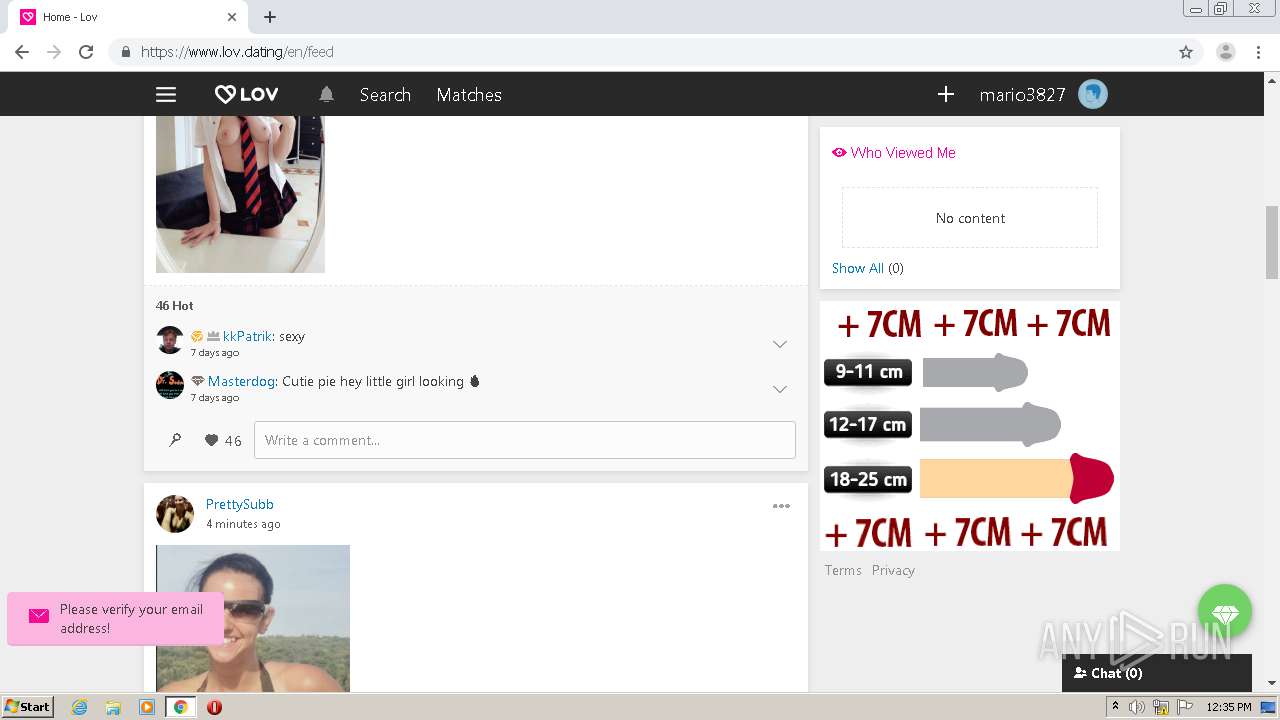Open the volume tray icon
Screen dimensions: 1280x720
(1137, 707)
